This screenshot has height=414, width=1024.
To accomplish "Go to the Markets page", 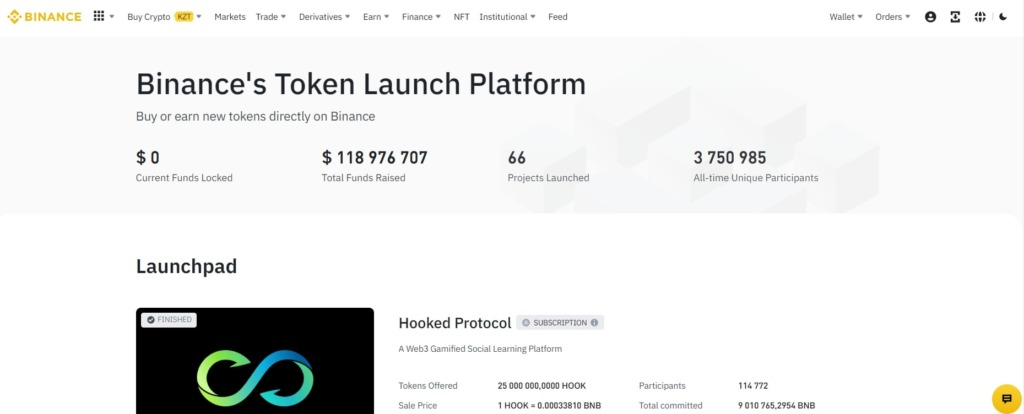I will pos(230,17).
